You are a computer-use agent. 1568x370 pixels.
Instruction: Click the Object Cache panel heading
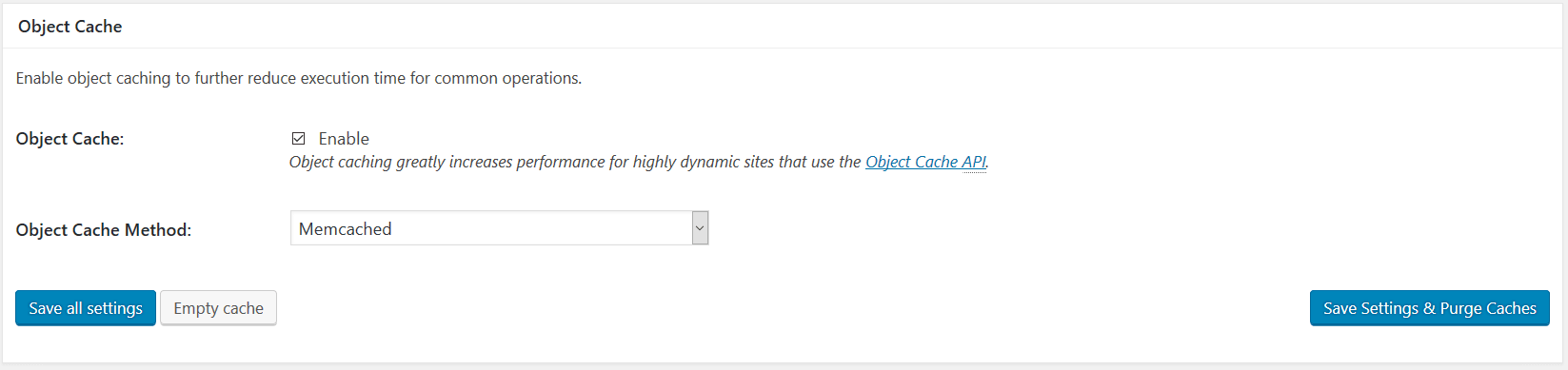click(x=70, y=27)
